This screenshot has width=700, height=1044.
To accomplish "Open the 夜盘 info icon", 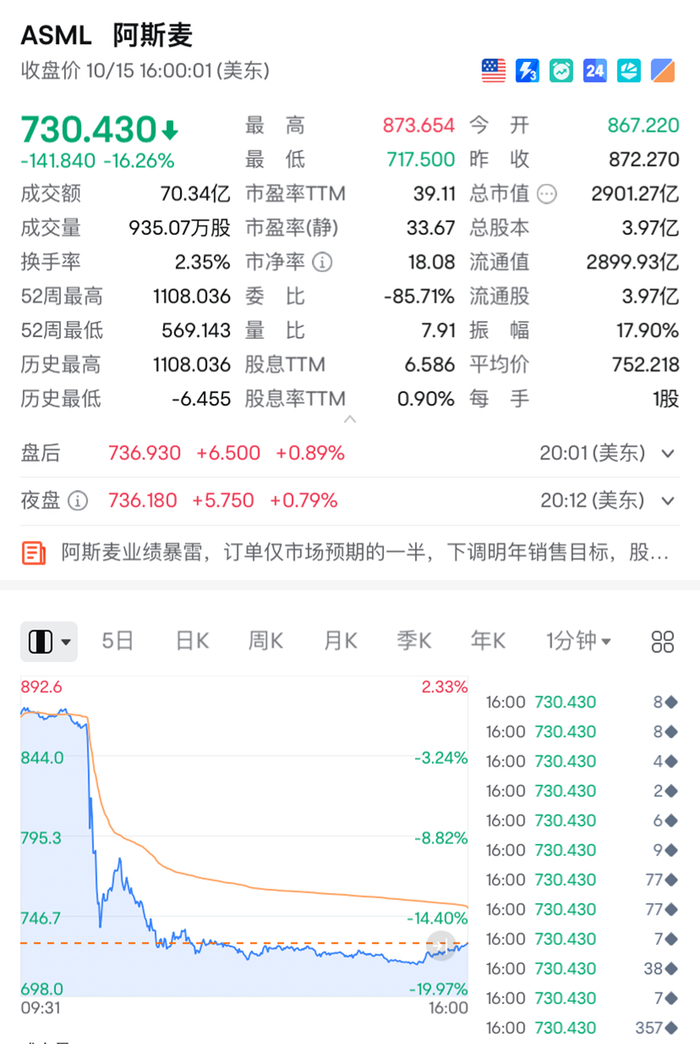I will (x=78, y=500).
